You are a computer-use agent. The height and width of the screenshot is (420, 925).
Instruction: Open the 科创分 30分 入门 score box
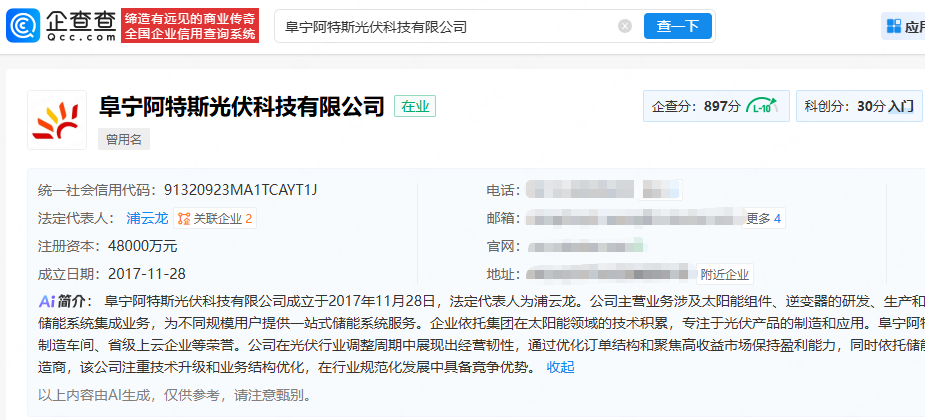[x=859, y=106]
